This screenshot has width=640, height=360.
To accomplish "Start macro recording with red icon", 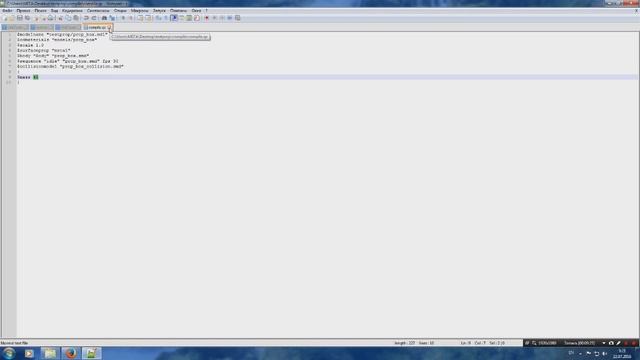I will tap(207, 18).
